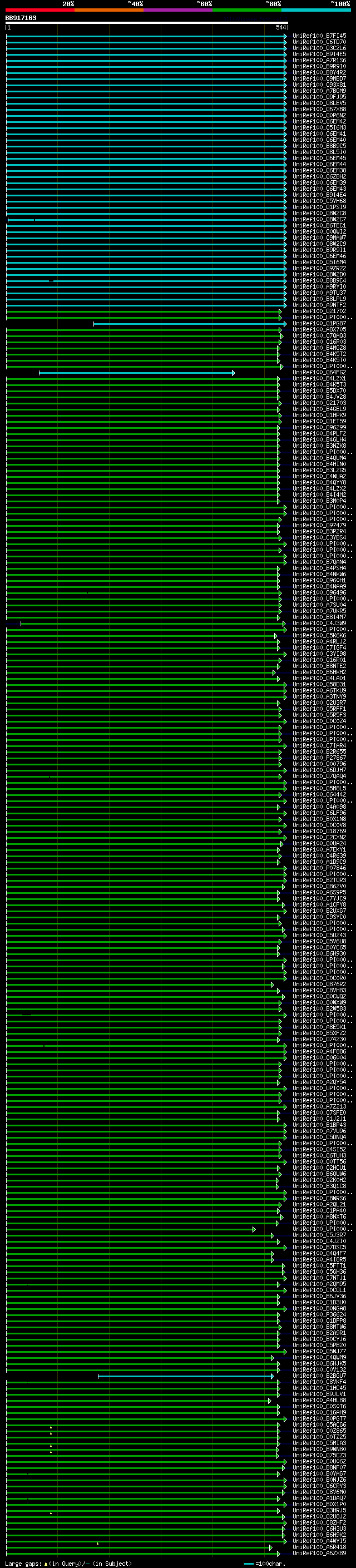This screenshot has height=1568, width=356.
Task: Open hit UniRef100_Q9FJ95
Action: 319,97
